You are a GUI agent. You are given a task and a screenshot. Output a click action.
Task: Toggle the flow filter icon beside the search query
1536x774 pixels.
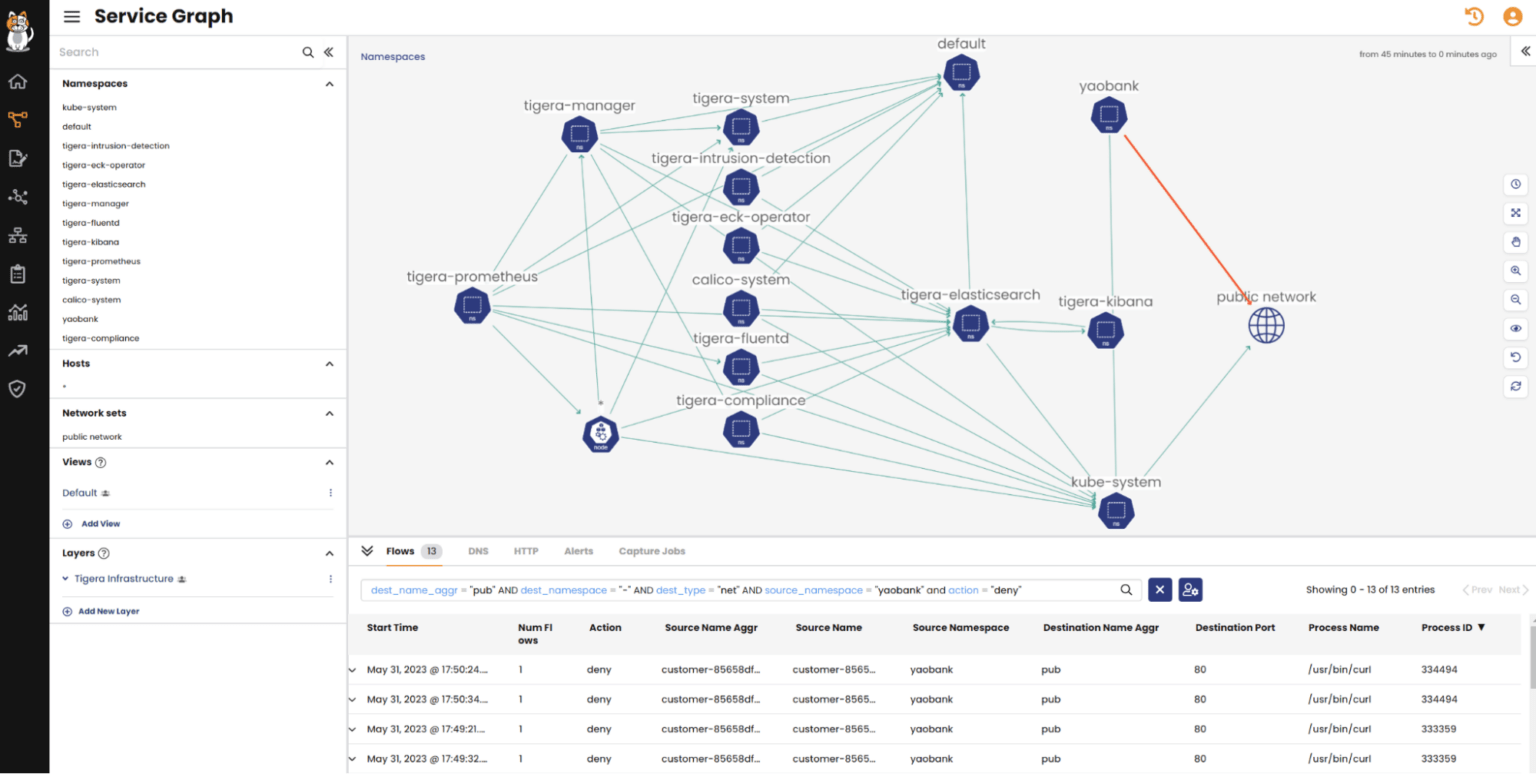[1191, 589]
